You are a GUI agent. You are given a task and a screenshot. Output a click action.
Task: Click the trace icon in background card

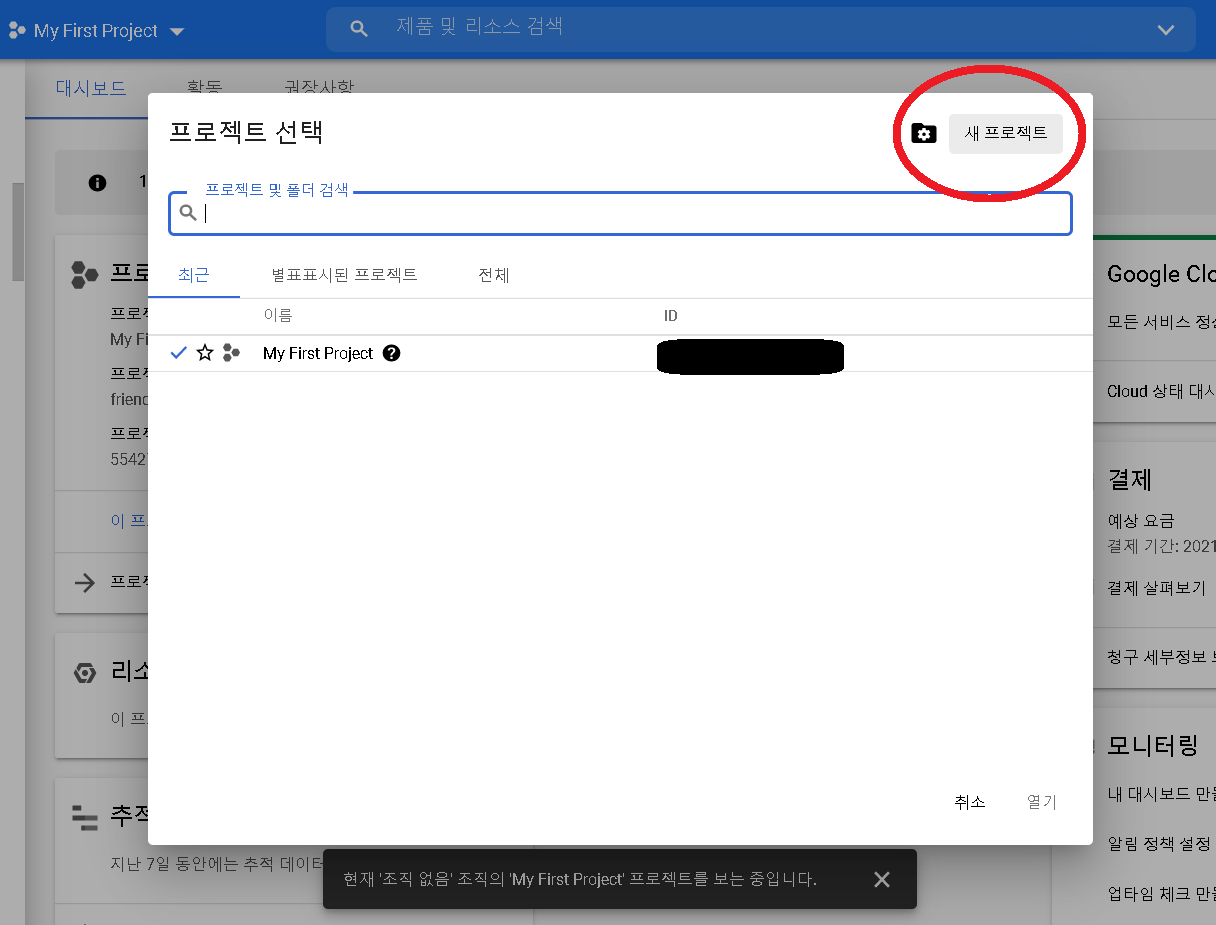(x=85, y=818)
